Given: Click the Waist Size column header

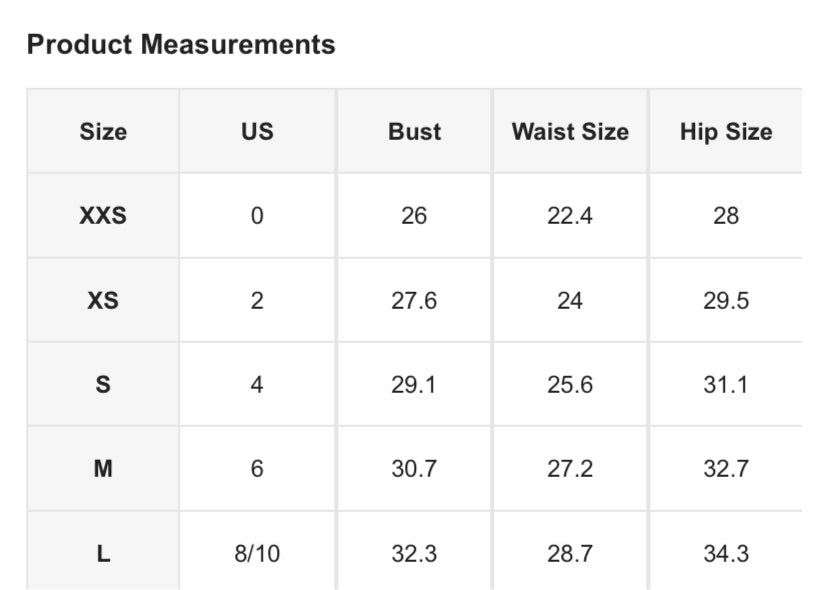Looking at the screenshot, I should [570, 131].
